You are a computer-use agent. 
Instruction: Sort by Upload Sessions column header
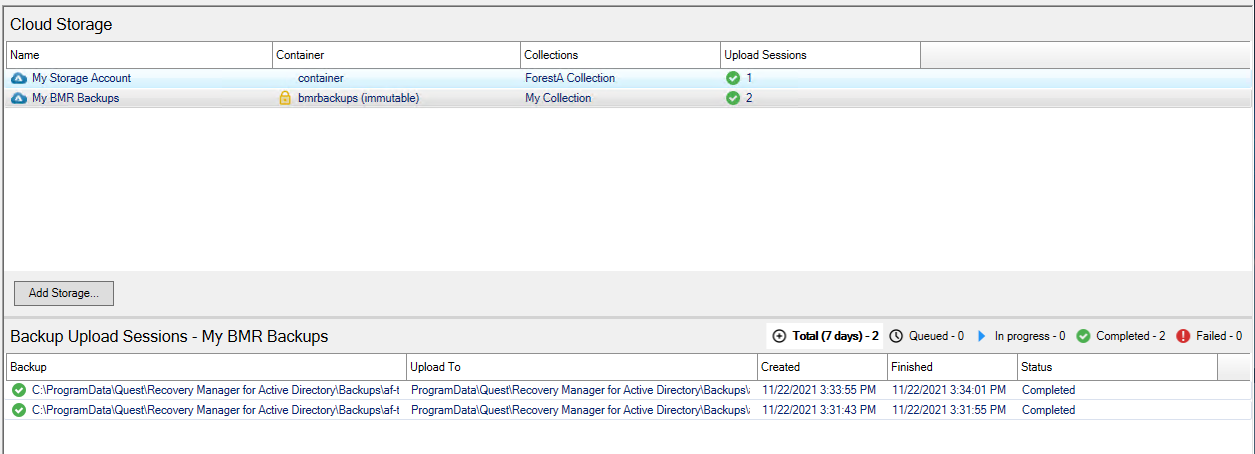820,55
